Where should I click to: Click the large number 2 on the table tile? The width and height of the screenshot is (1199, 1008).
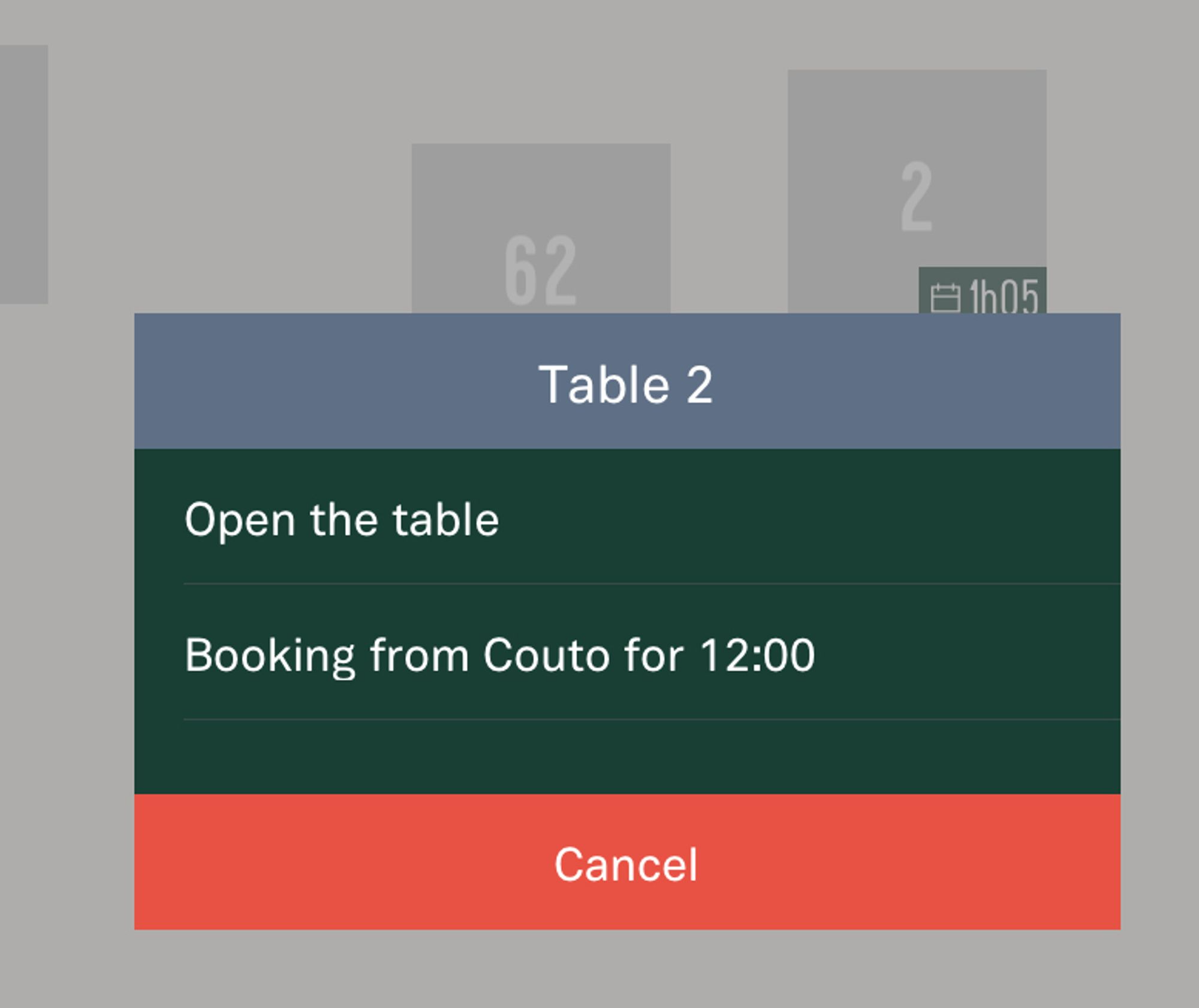[x=917, y=196]
